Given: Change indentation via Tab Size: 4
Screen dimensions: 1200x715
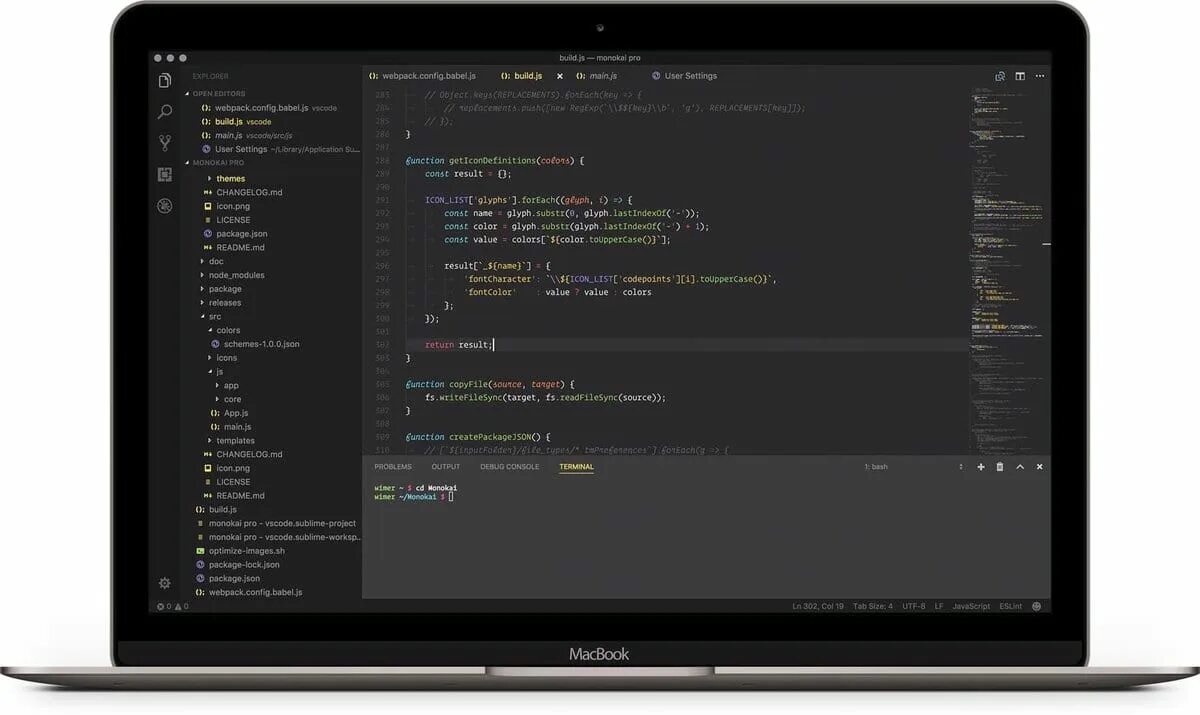Looking at the screenshot, I should [873, 606].
